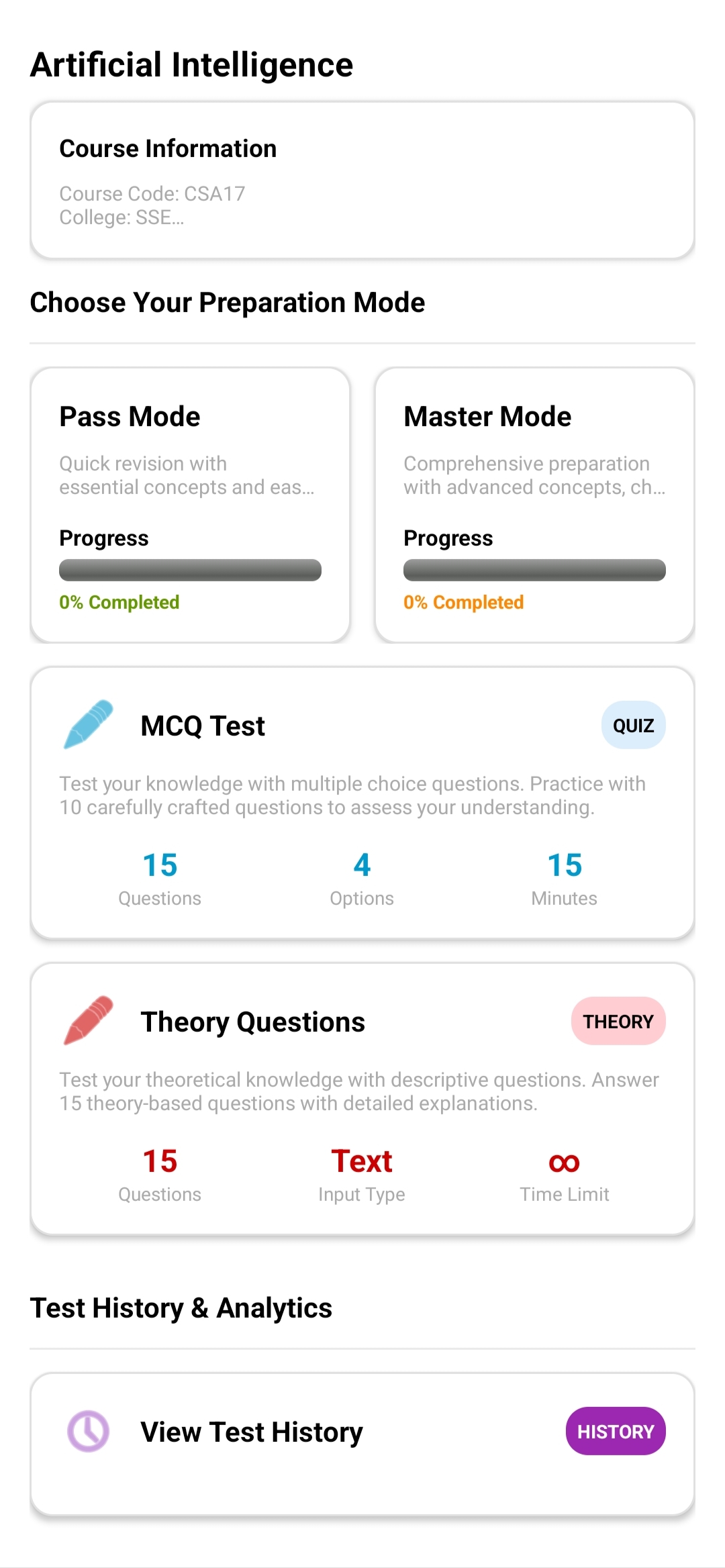This screenshot has height=1568, width=725.
Task: Click the Pass Mode progress bar
Action: click(190, 570)
